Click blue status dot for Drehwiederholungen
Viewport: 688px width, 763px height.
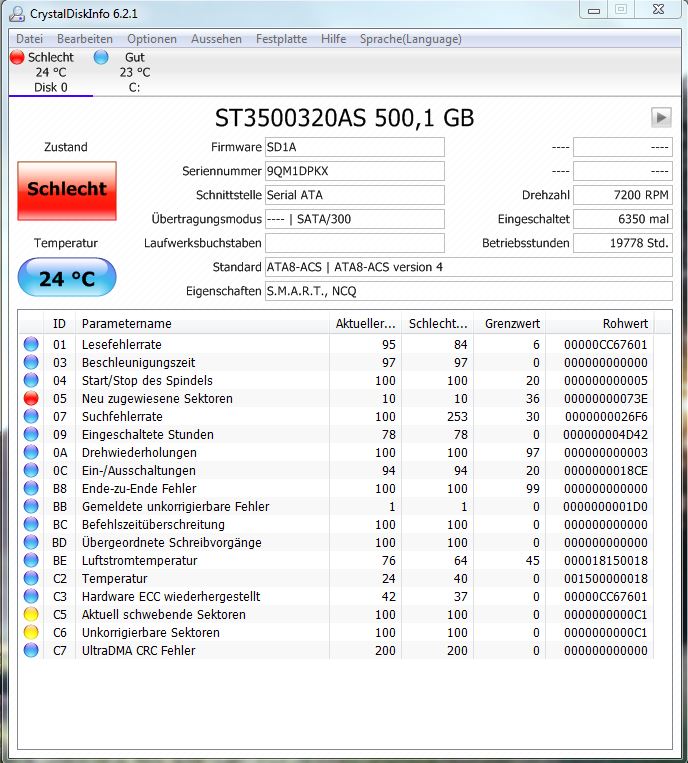(x=31, y=452)
